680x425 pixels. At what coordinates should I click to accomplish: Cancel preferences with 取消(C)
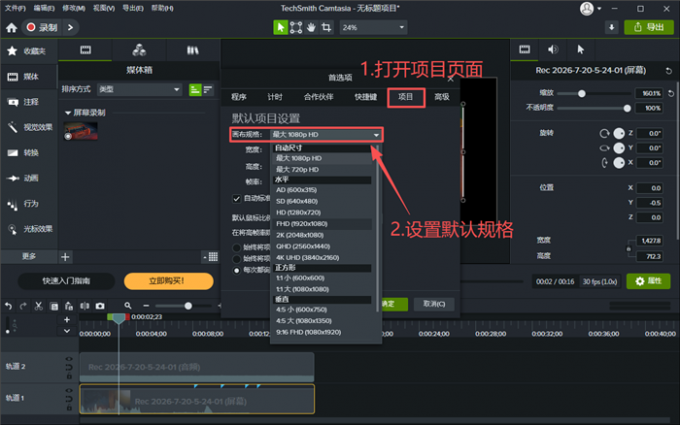point(434,304)
